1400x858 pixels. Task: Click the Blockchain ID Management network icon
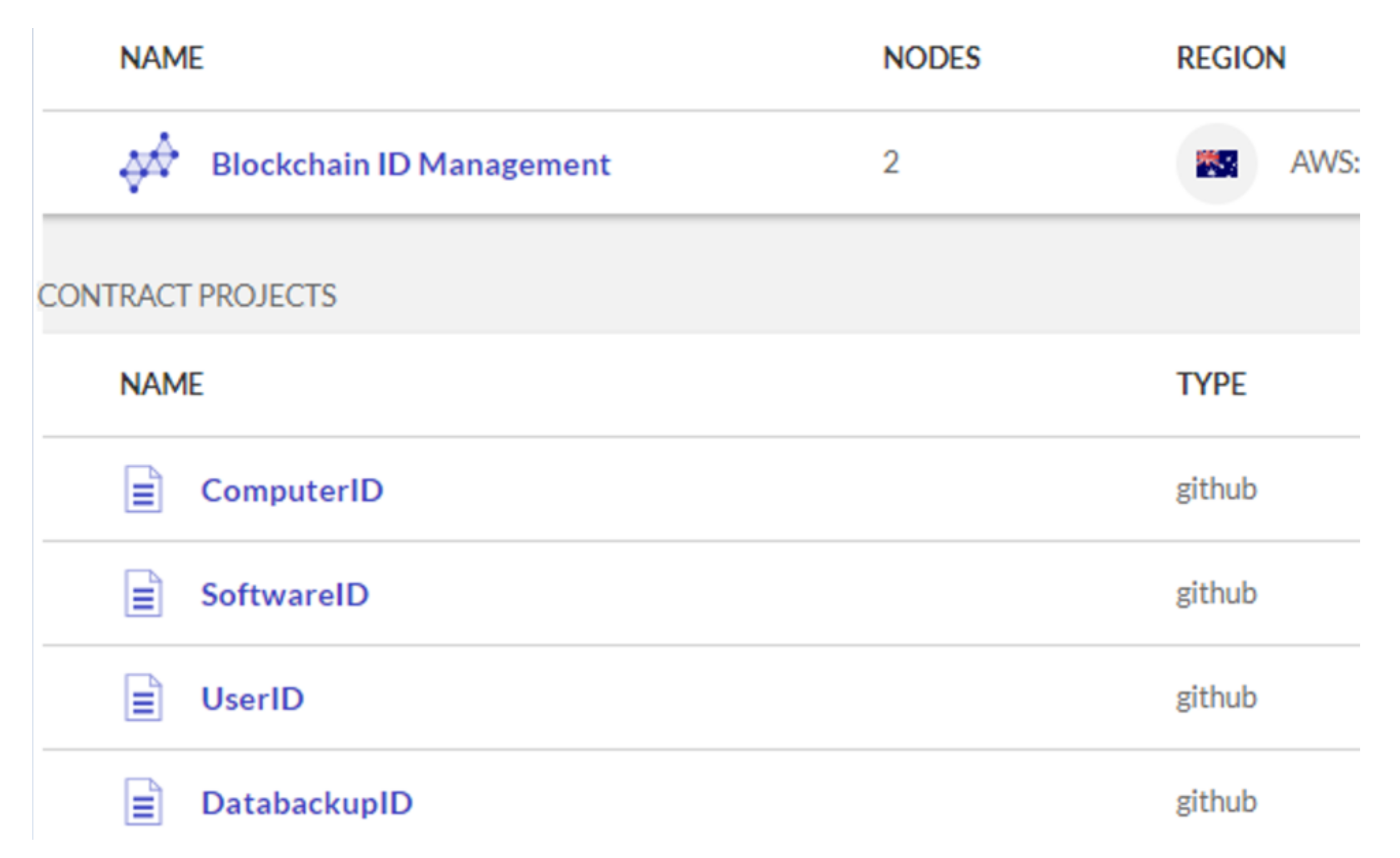point(149,163)
